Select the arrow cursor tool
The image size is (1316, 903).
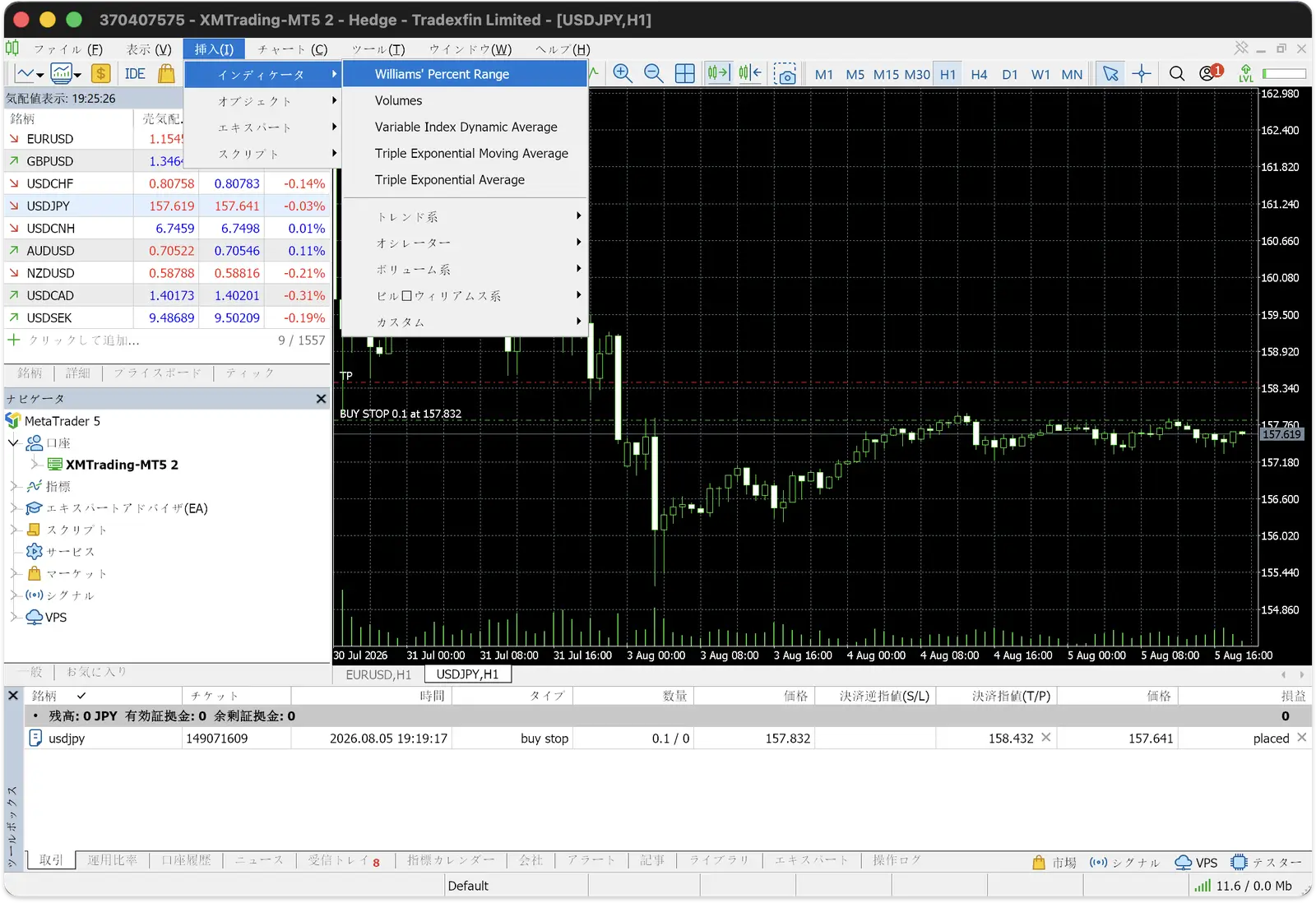click(1110, 74)
